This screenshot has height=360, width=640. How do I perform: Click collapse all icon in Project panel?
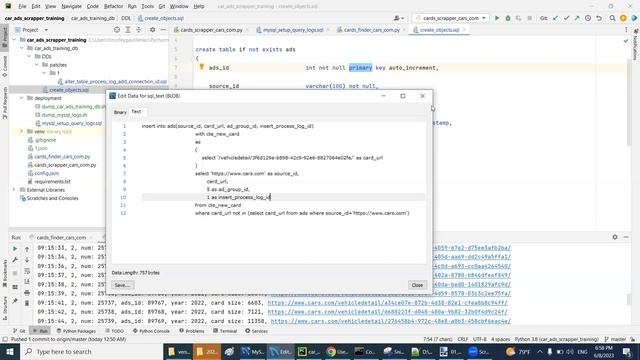[139, 30]
